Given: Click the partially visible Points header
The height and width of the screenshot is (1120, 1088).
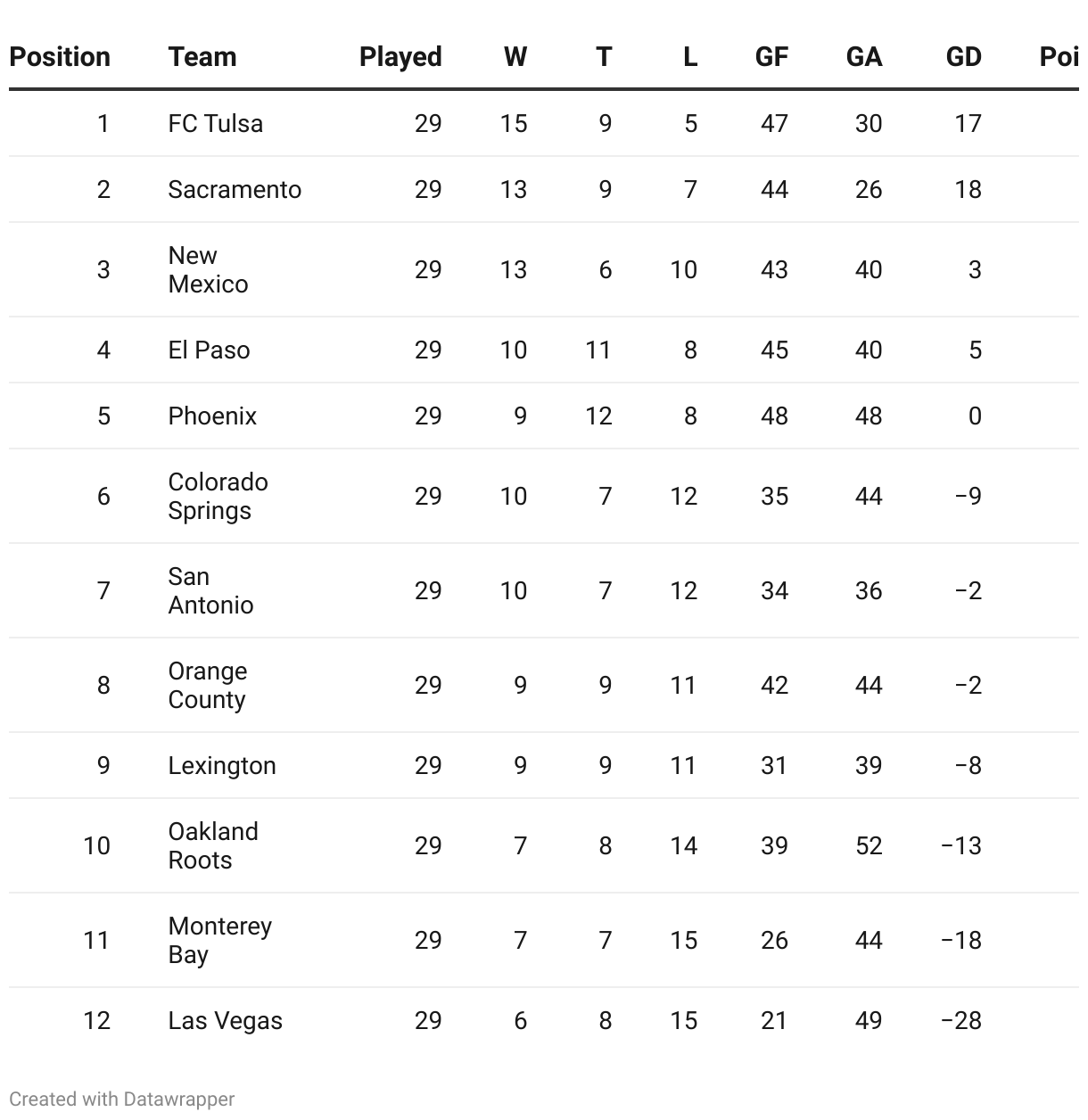Looking at the screenshot, I should (x=1059, y=57).
